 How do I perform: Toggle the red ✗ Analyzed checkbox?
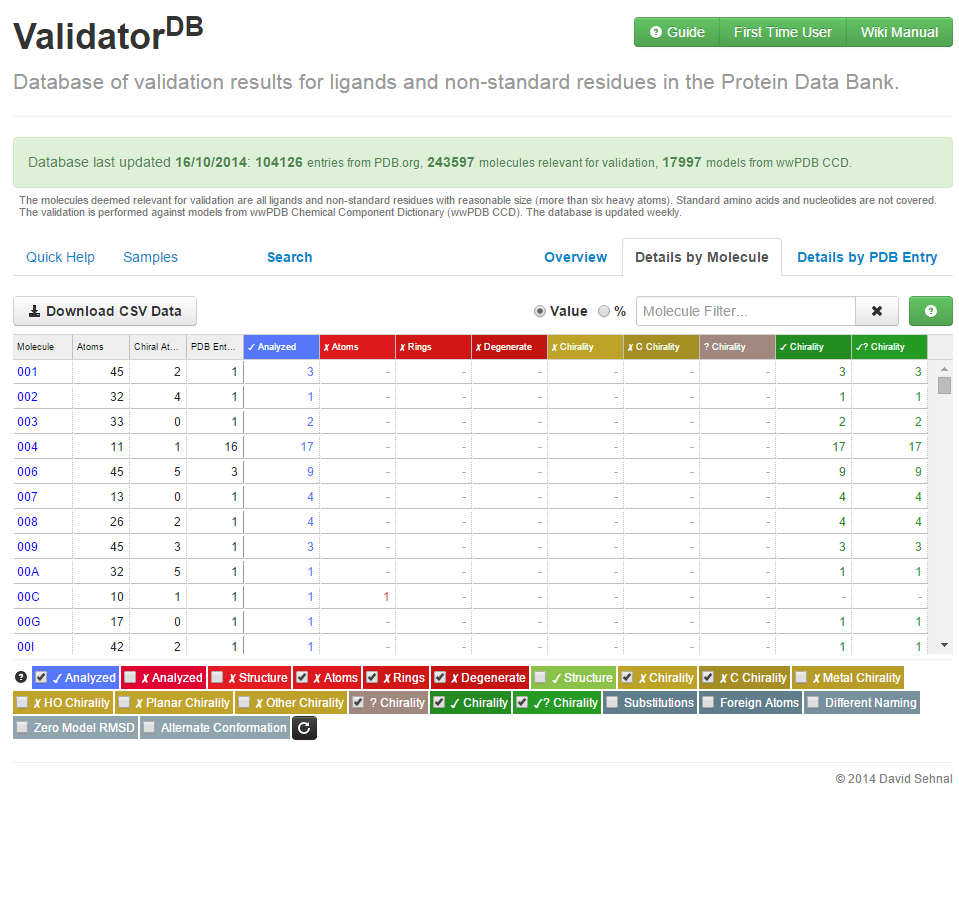[130, 677]
